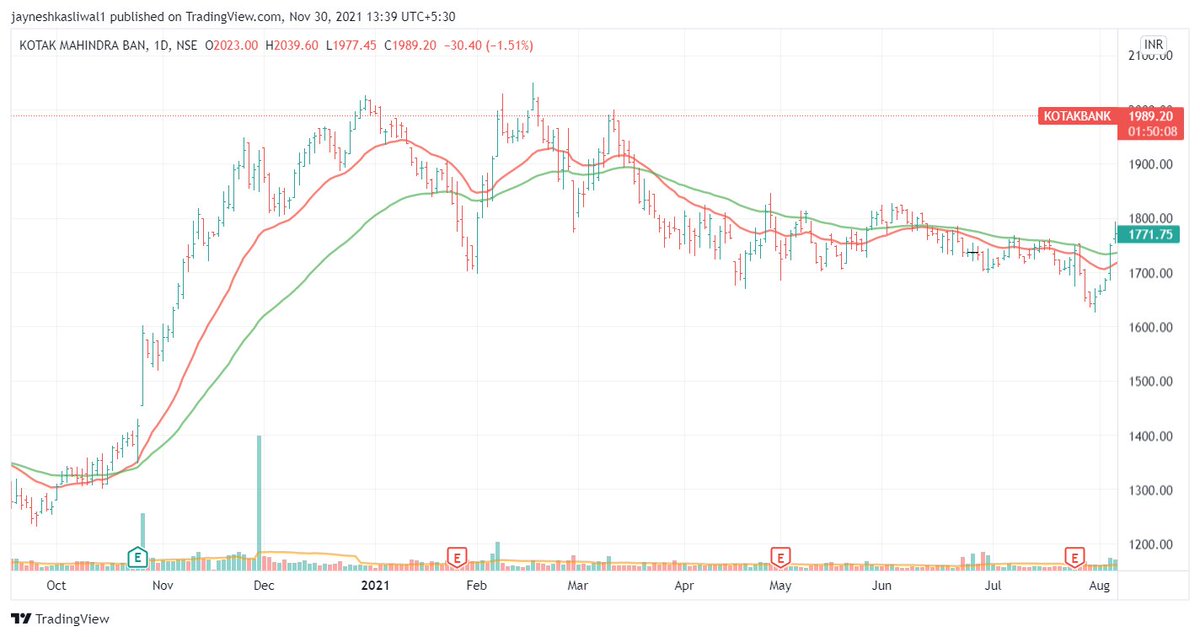
Task: Click the KOTAK MAHINDRA BAN symbol title
Action: coord(82,46)
